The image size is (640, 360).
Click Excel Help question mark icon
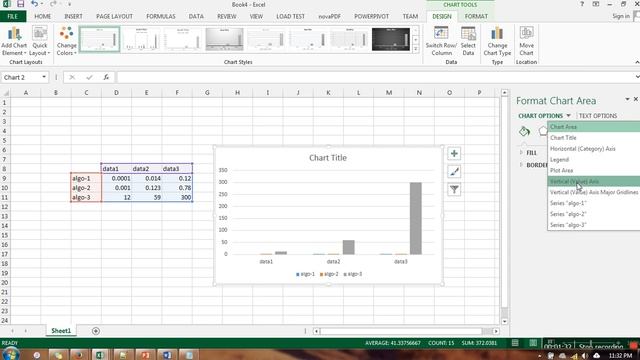tap(582, 4)
